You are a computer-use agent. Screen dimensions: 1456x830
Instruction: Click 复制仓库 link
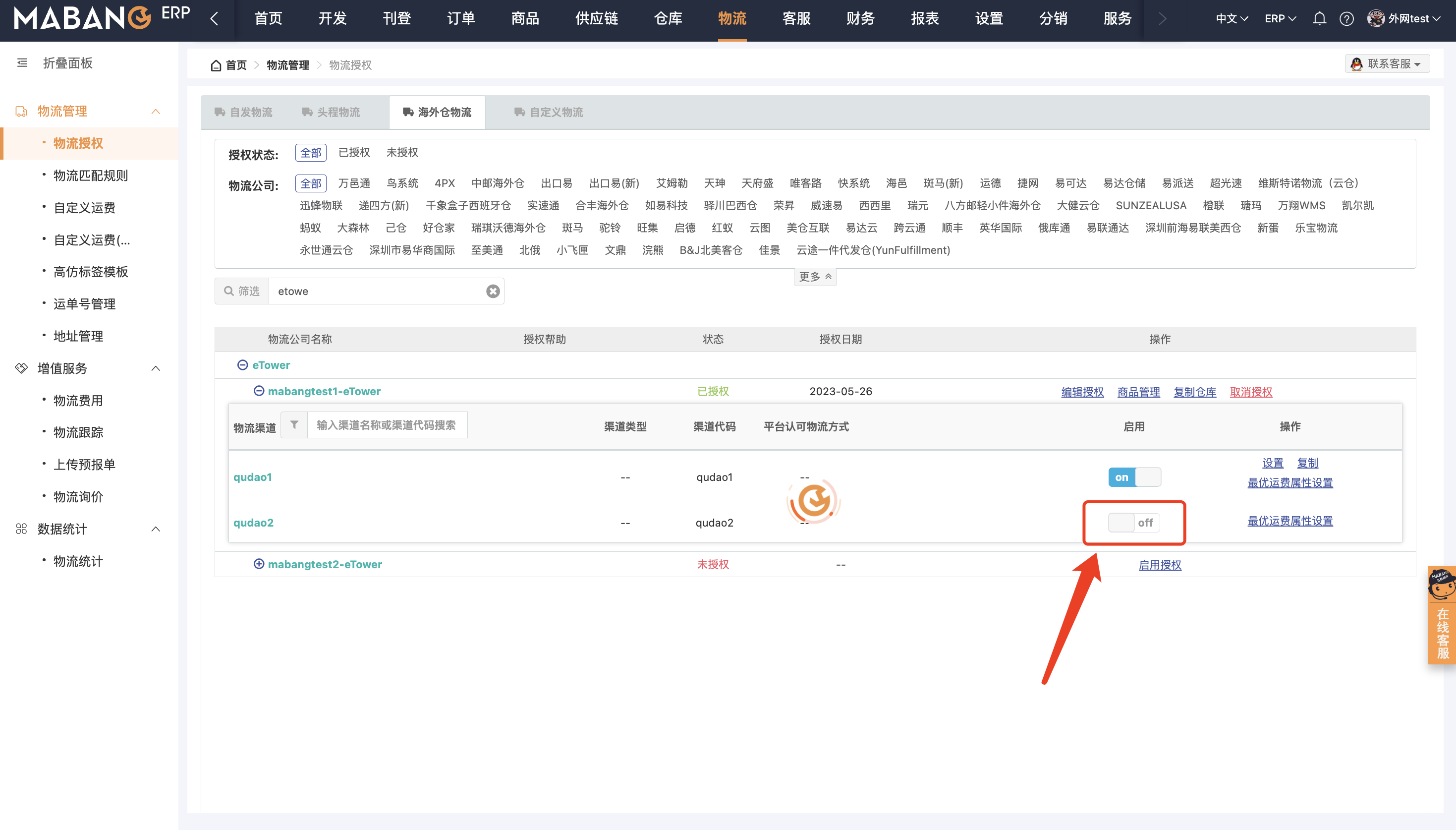pos(1195,392)
